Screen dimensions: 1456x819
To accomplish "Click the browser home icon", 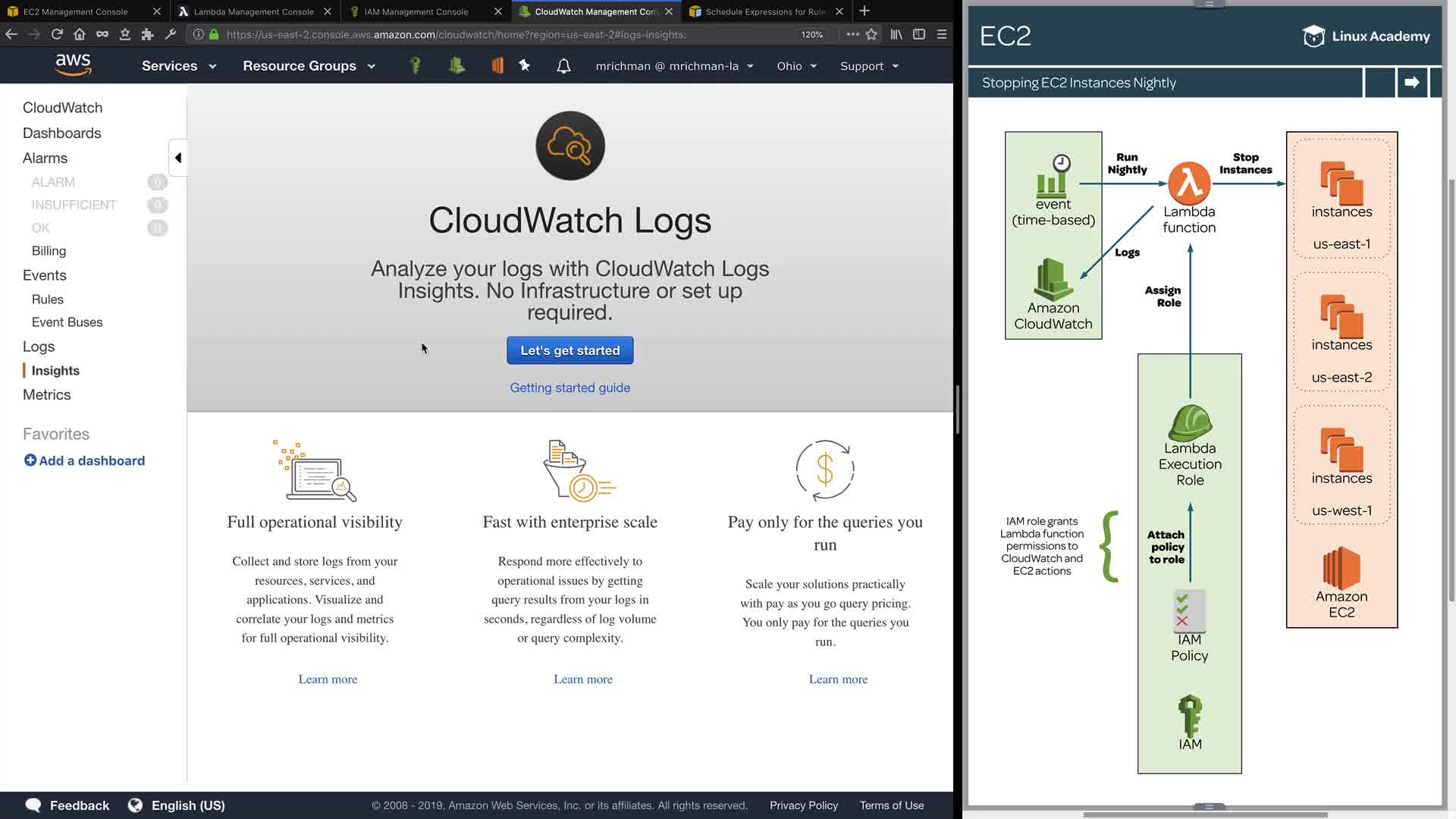I will [80, 34].
